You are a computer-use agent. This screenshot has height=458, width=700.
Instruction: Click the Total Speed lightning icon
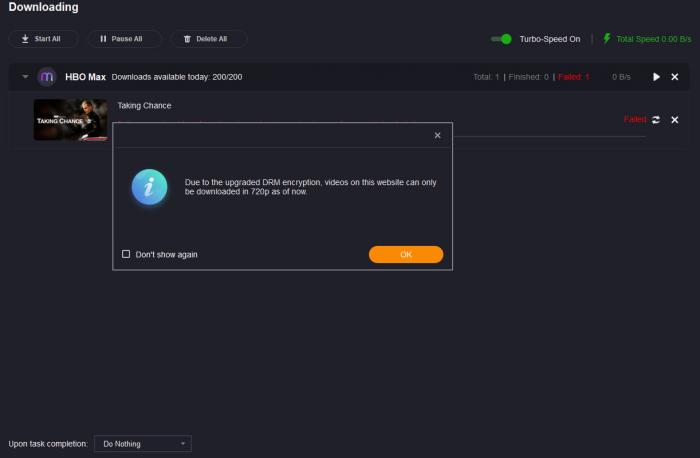(607, 38)
